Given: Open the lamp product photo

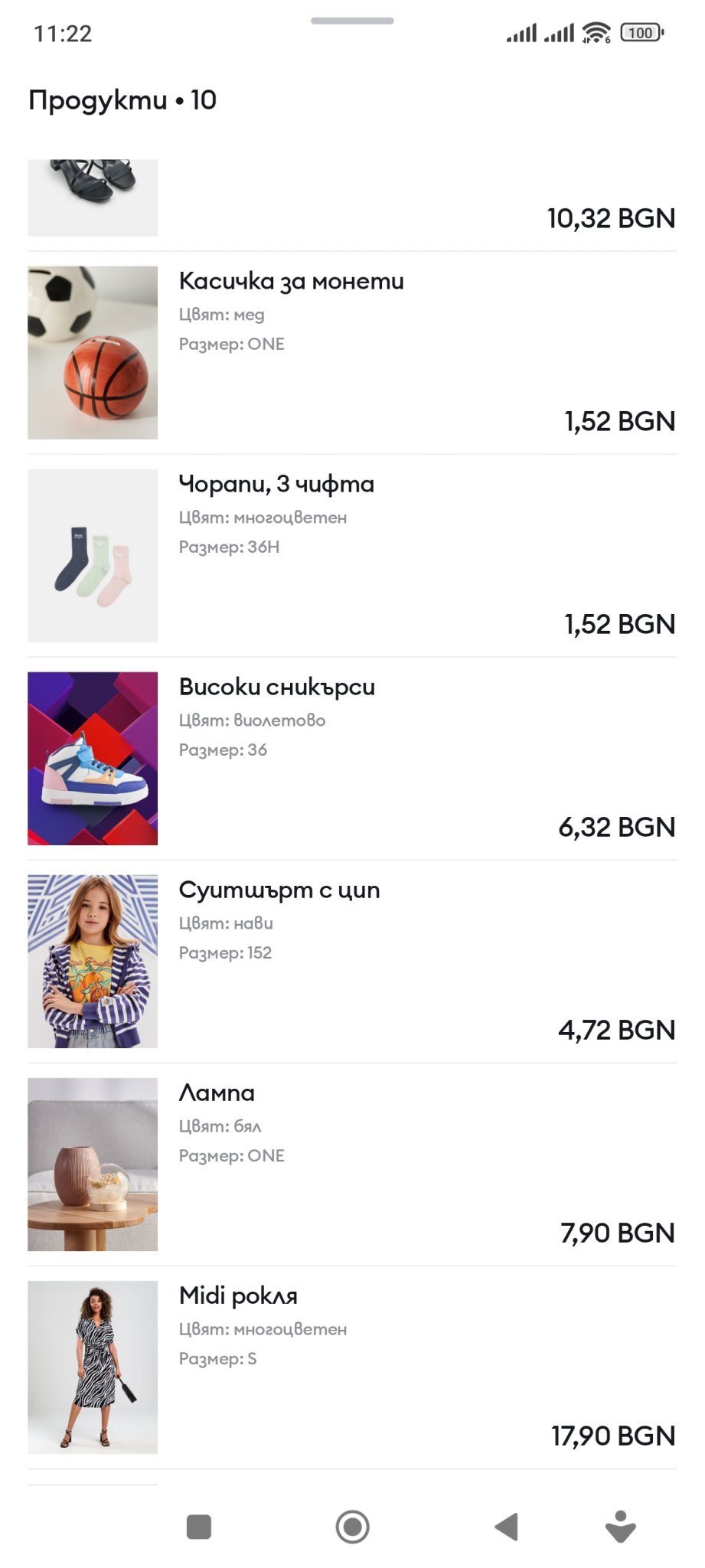Looking at the screenshot, I should pyautogui.click(x=93, y=1164).
